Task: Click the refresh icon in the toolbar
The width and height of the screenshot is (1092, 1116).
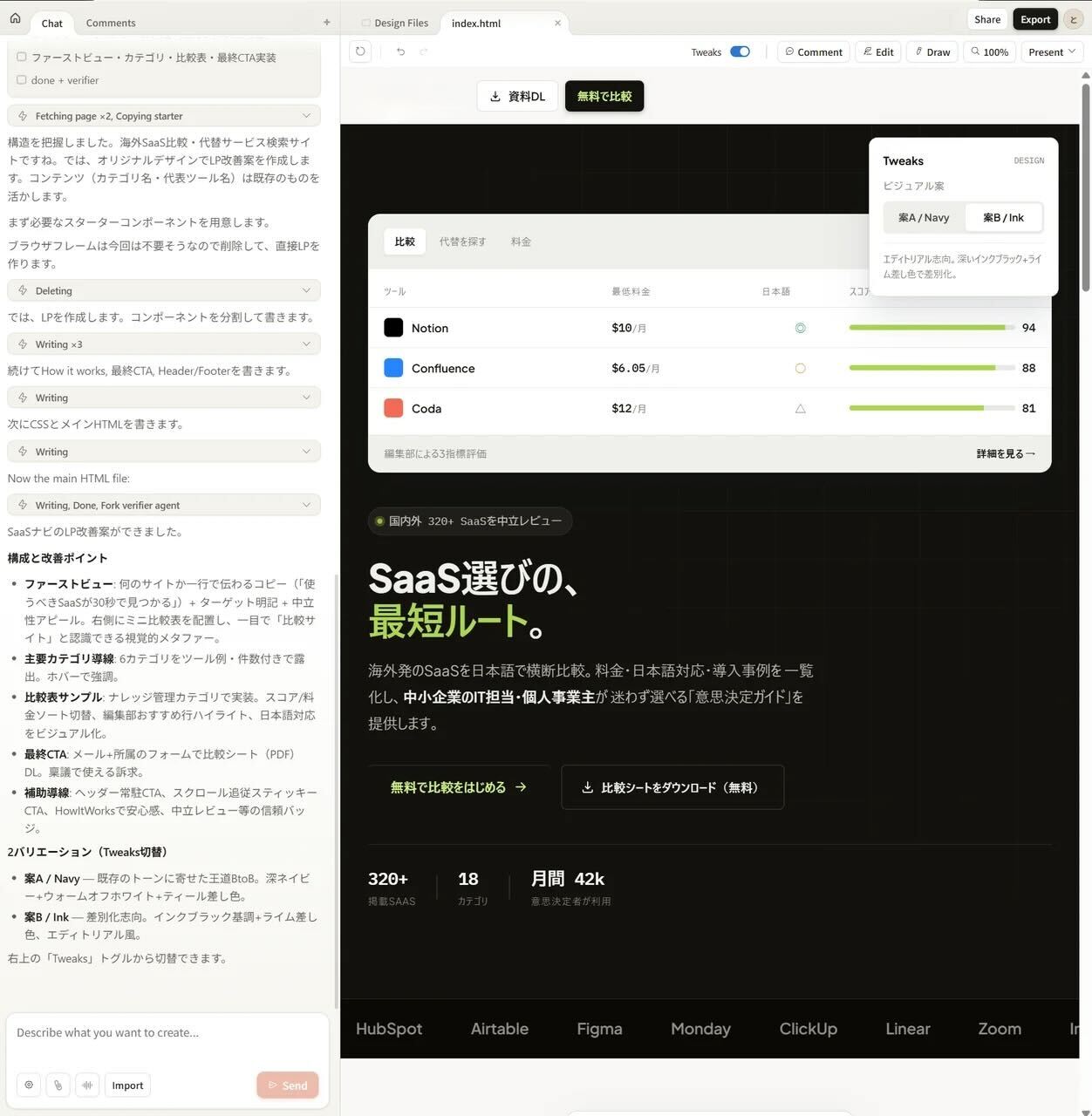Action: point(359,51)
